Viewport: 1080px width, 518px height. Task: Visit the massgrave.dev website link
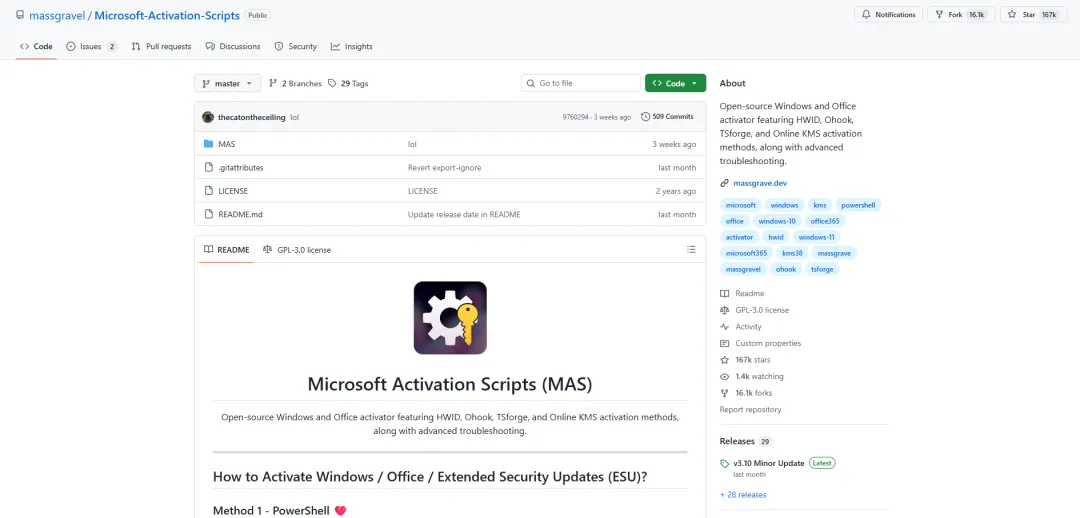point(760,183)
